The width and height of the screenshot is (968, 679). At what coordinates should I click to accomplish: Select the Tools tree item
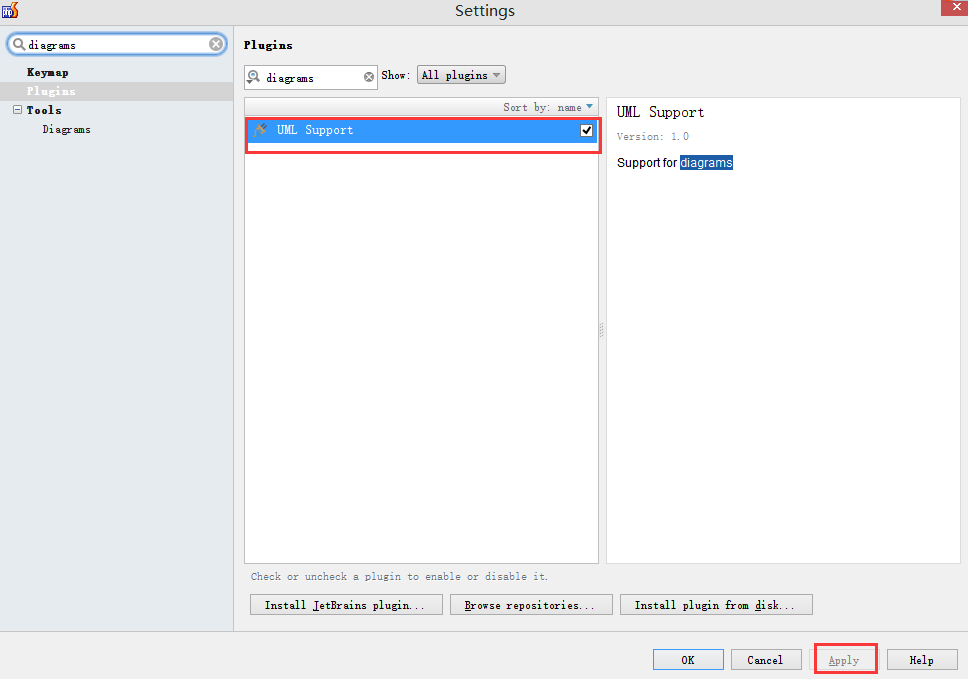[44, 110]
